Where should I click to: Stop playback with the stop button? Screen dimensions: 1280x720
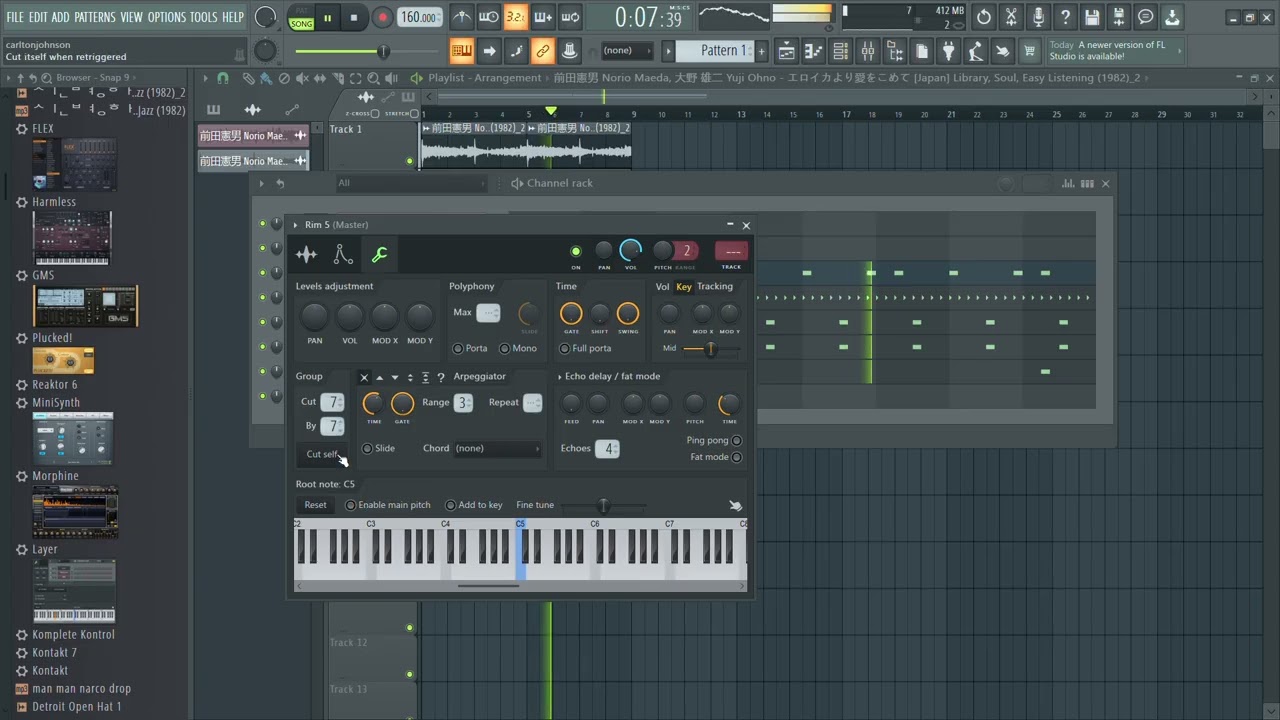click(x=354, y=17)
